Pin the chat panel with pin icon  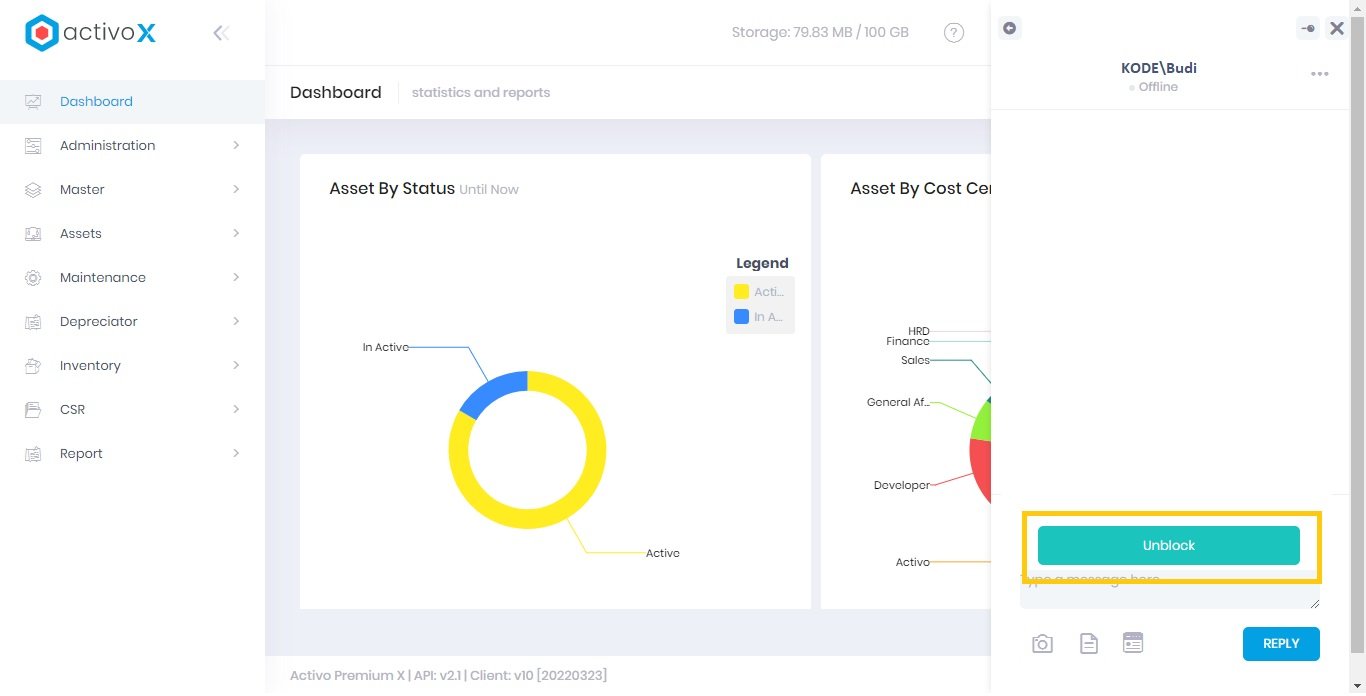point(1307,29)
